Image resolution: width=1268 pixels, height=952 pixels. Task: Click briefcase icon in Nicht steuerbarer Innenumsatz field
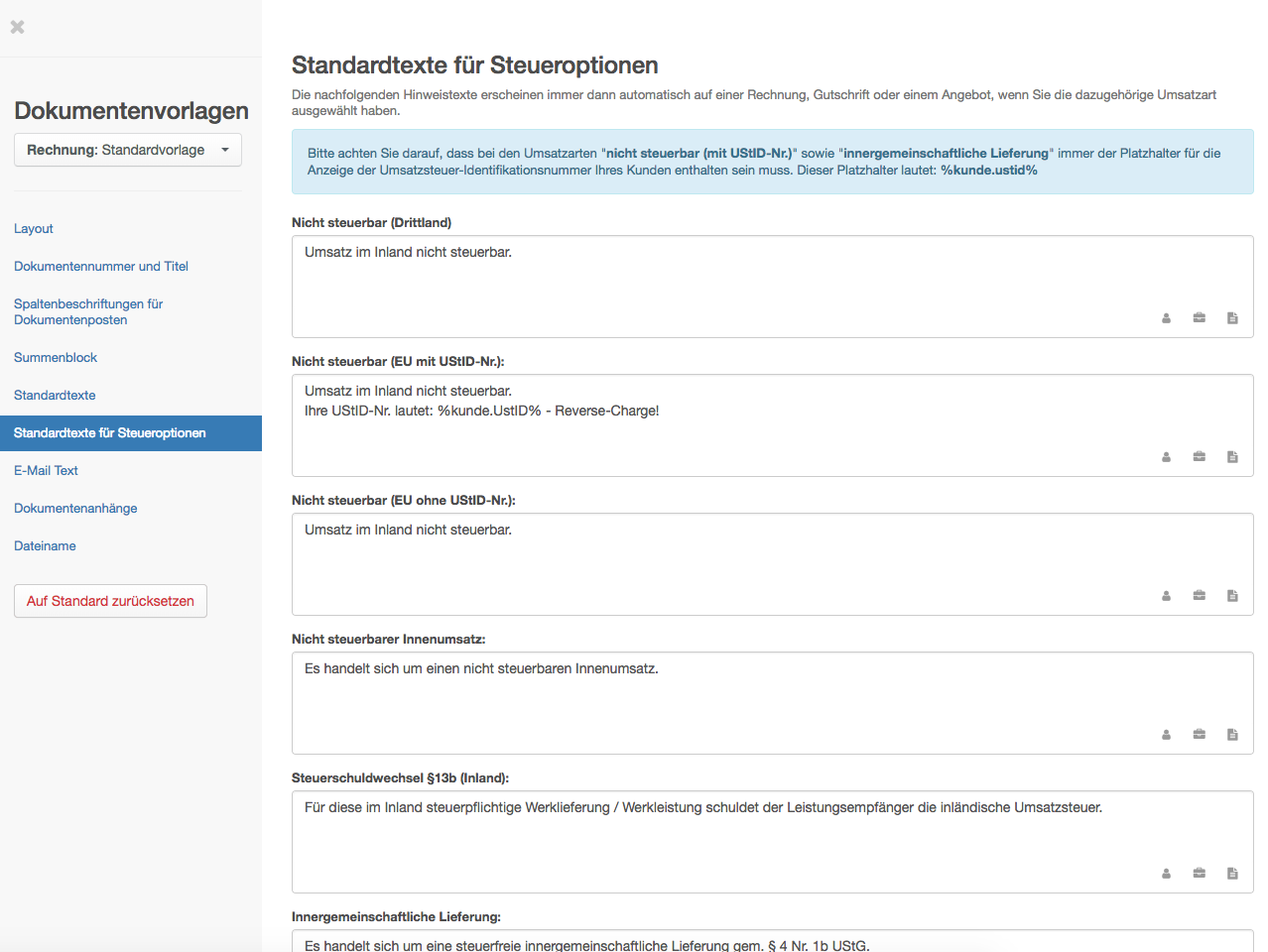coord(1200,735)
